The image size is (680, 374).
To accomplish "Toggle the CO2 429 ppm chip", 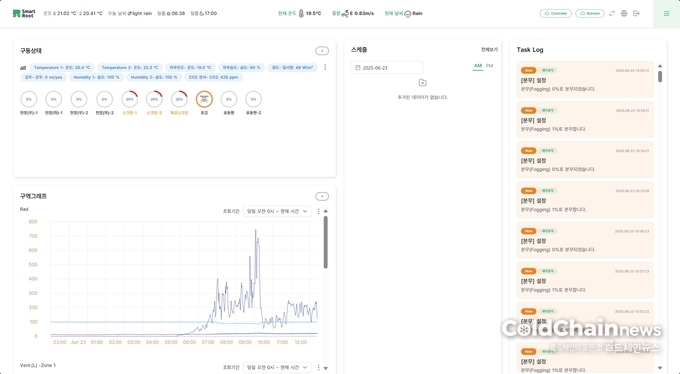I will coord(213,77).
